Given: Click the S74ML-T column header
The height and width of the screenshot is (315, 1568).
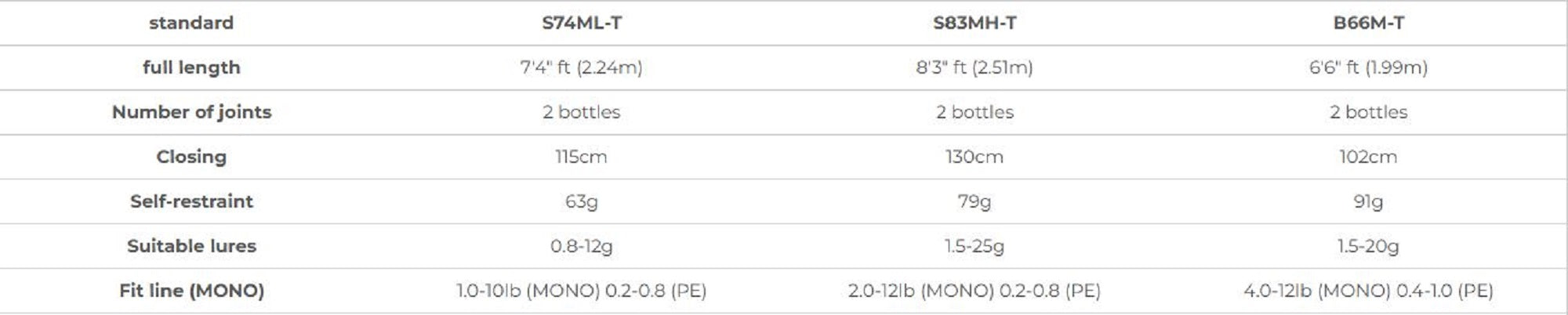Looking at the screenshot, I should [x=582, y=23].
